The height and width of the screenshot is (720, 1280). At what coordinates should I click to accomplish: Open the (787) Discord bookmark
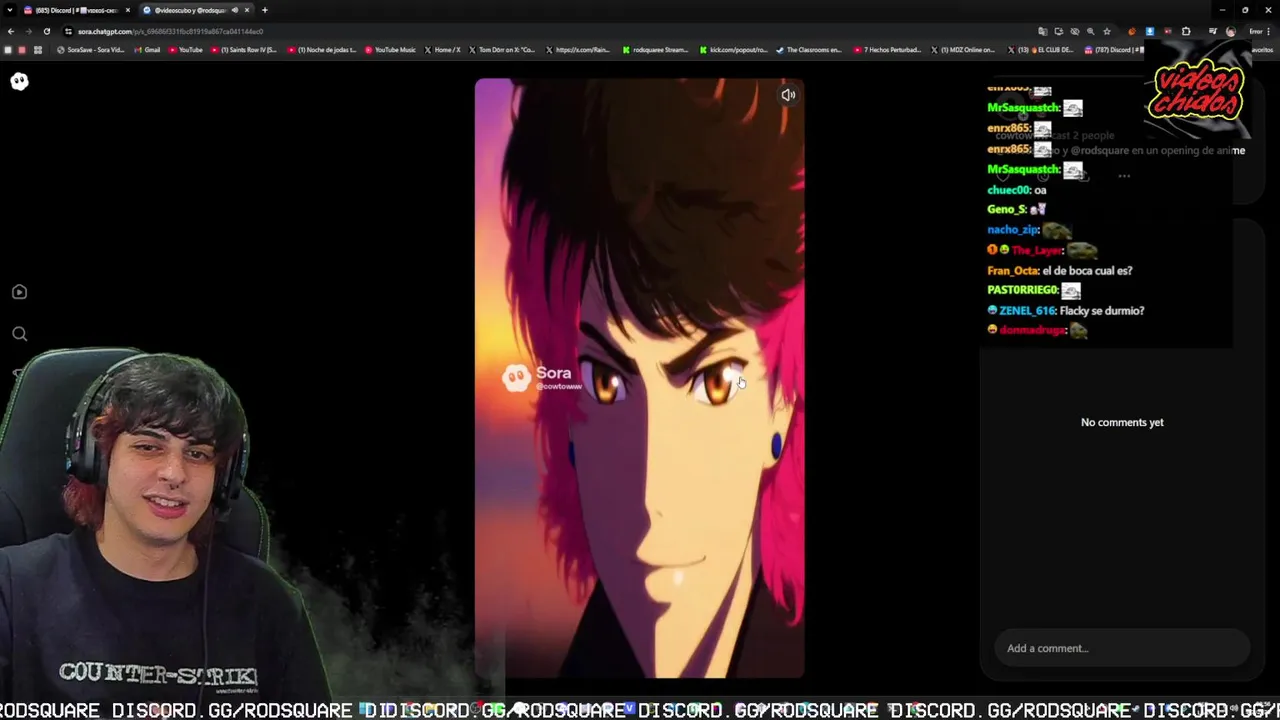click(1115, 50)
